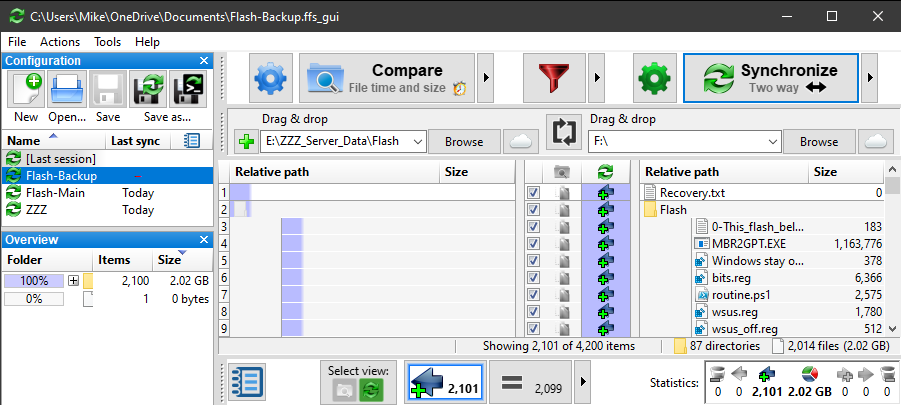Add folder pair with green plus
Viewport: 901px width, 405px height.
tap(246, 142)
